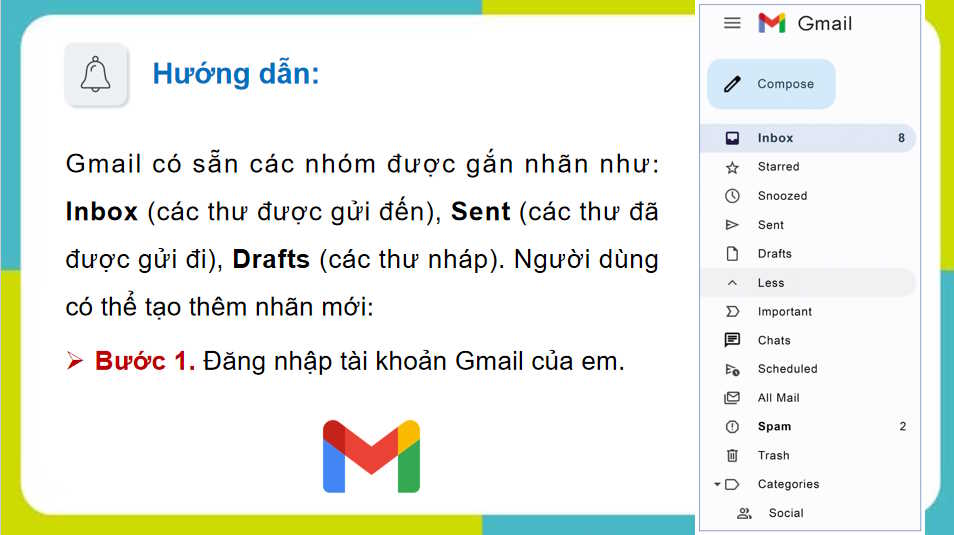954x535 pixels.
Task: Click the bold word 'Inbox' in paragraph
Action: pyautogui.click(x=102, y=212)
